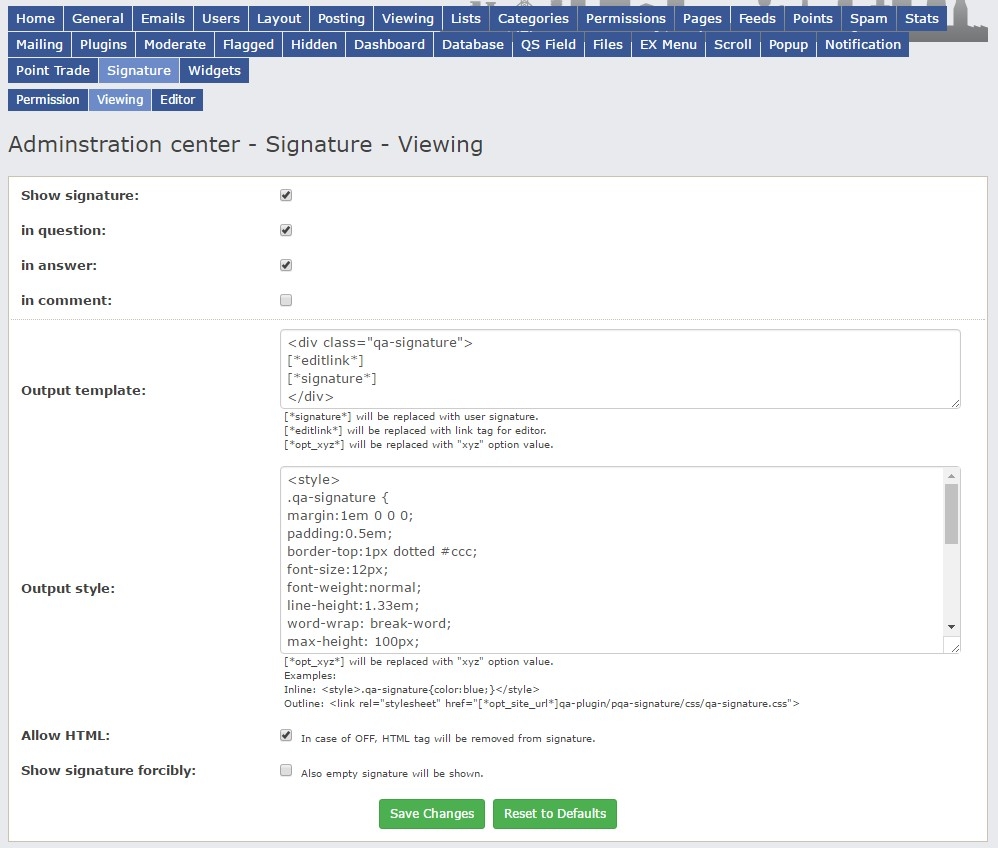
Task: Toggle the Show signature checkbox
Action: pos(286,195)
